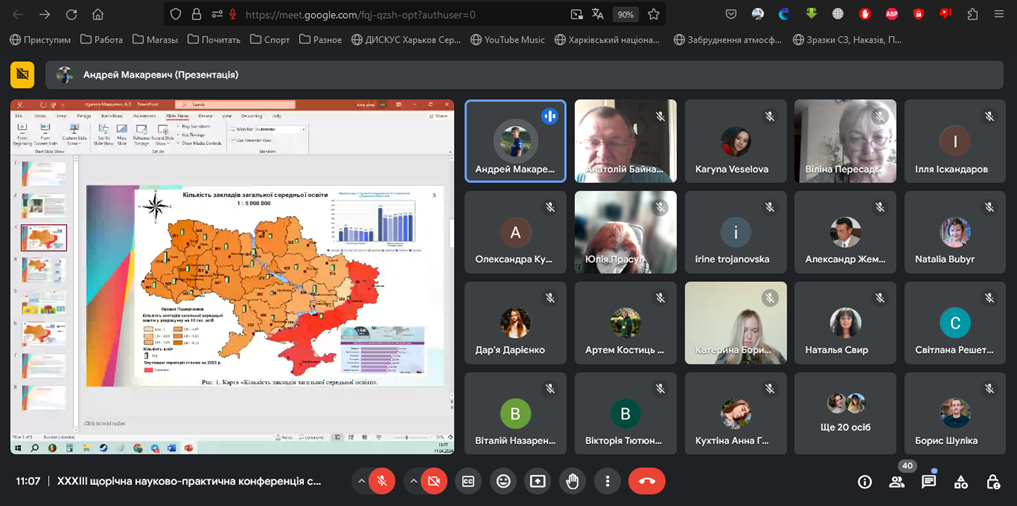Open the chat panel
The image size is (1017, 506).
coord(928,481)
